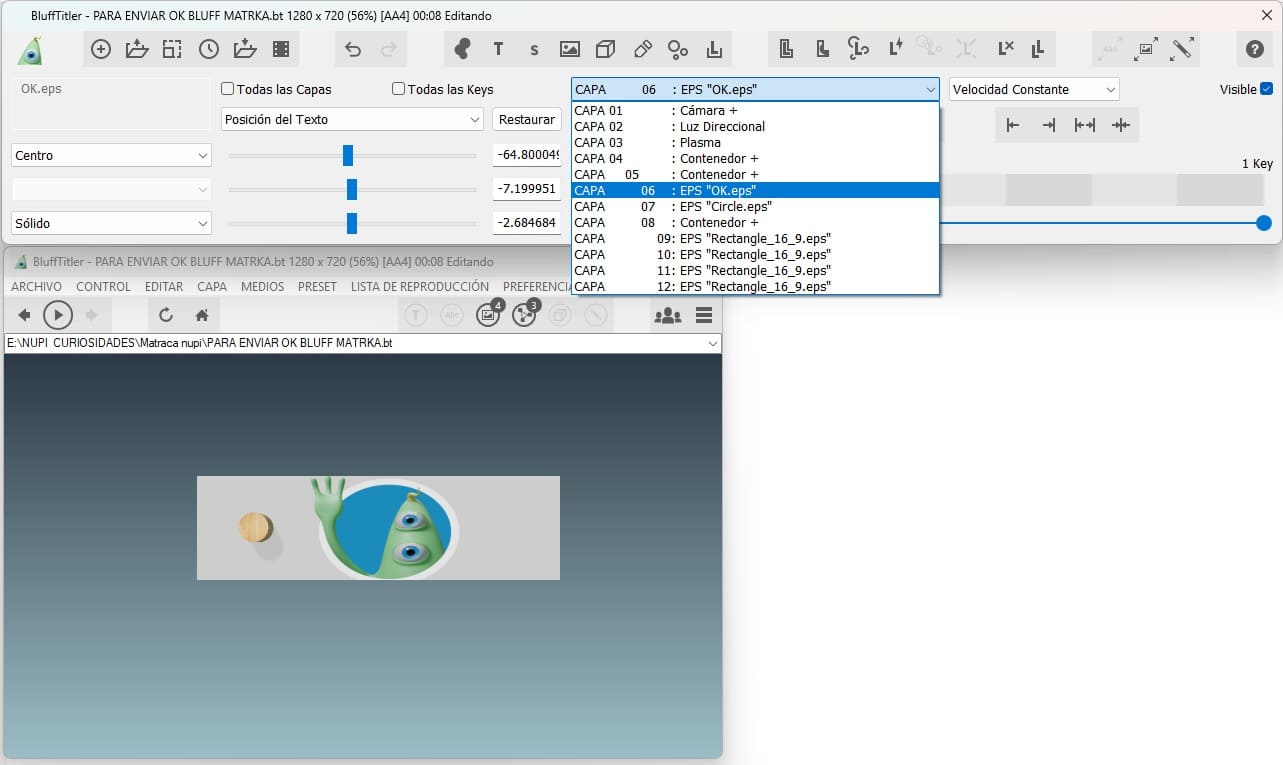Viewport: 1283px width, 765px height.
Task: Click the L icon with circular arrow
Action: pos(858,48)
